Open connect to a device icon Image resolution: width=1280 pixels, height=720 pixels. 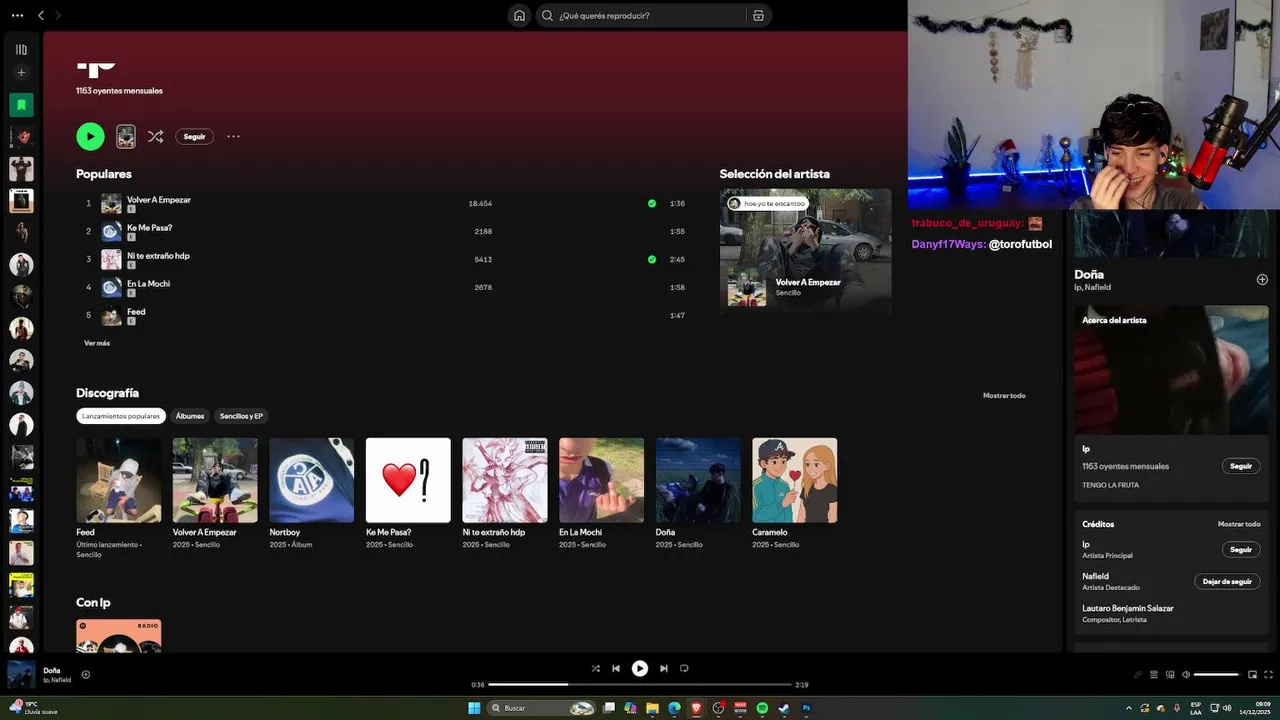pyautogui.click(x=1169, y=674)
